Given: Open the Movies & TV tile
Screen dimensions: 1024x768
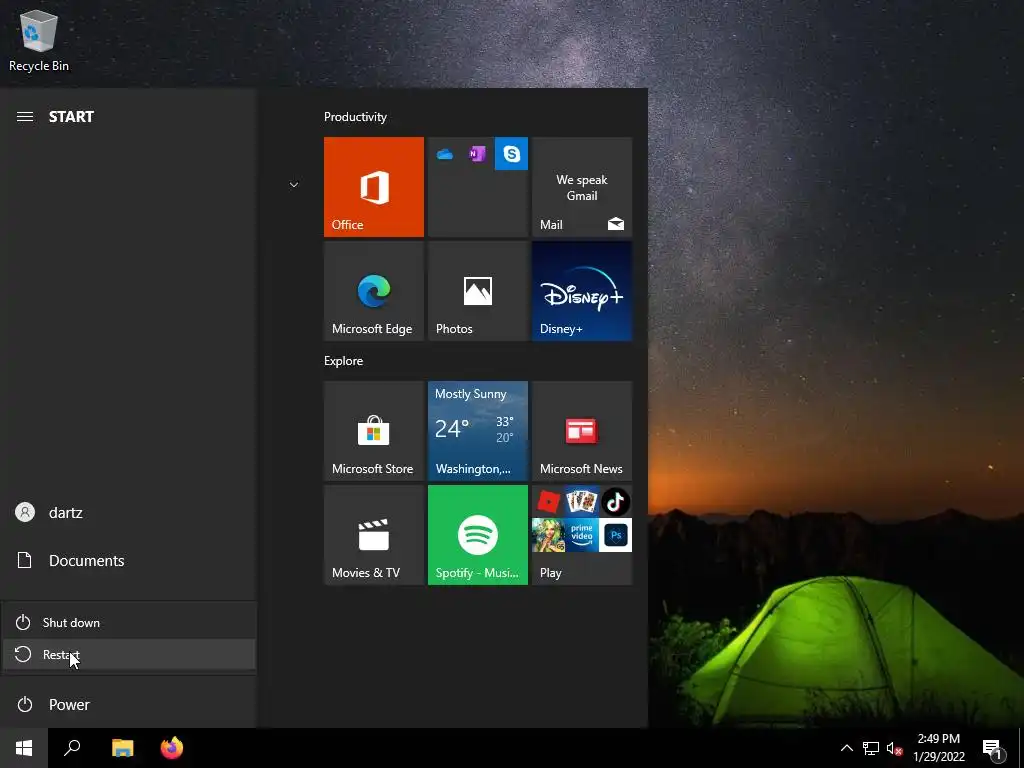Looking at the screenshot, I should (x=374, y=535).
